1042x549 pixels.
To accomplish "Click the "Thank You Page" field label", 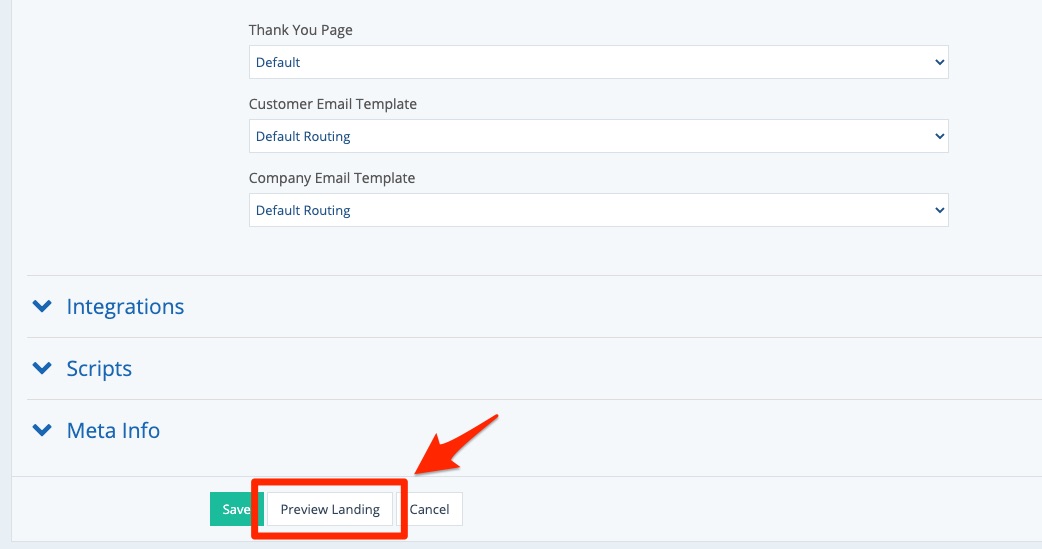I will 300,30.
